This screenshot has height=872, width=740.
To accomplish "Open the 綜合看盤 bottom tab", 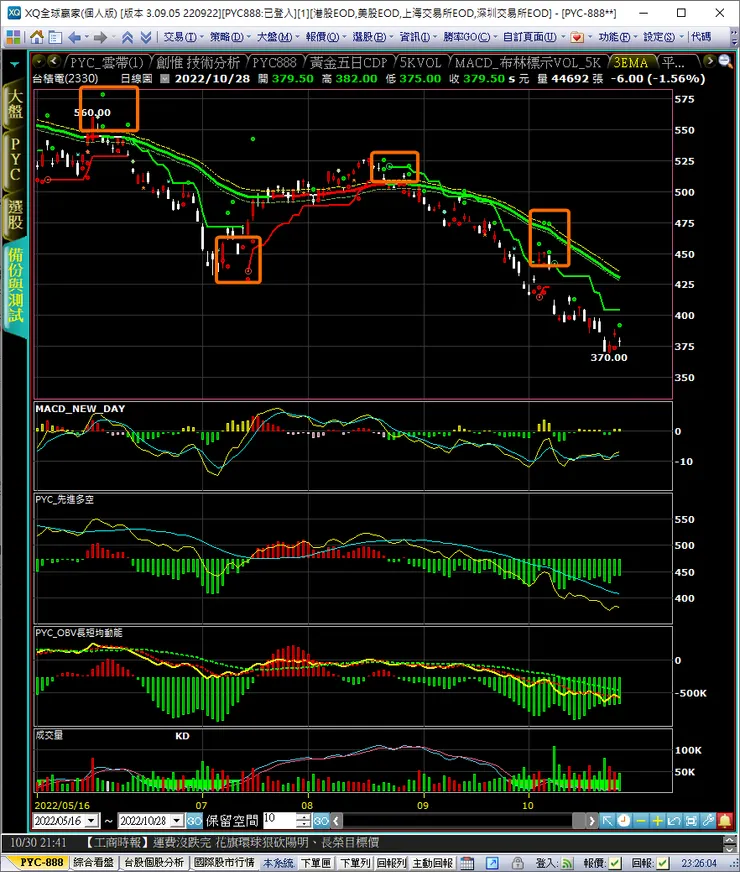I will tap(93, 863).
